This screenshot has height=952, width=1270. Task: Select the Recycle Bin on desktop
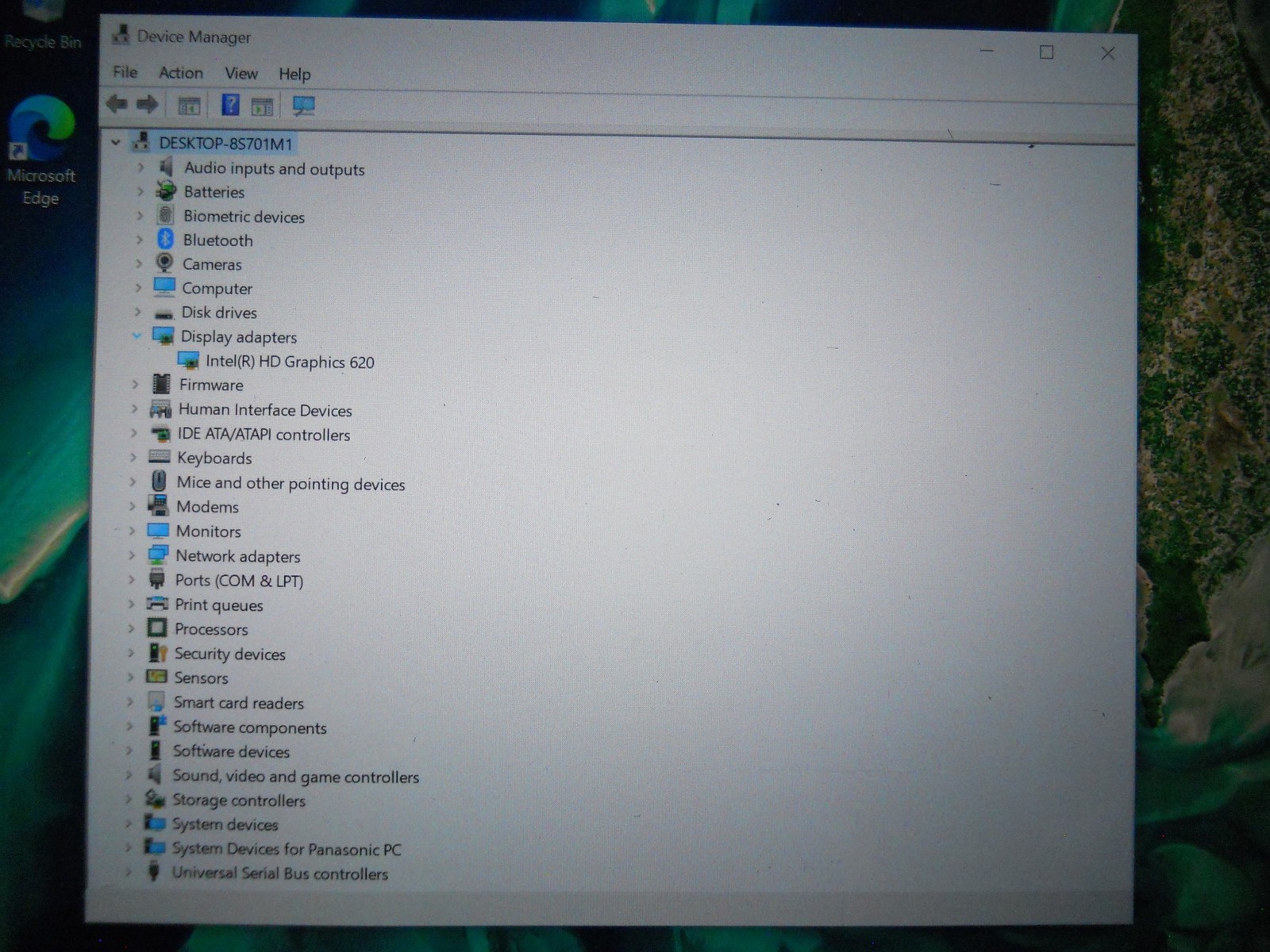[x=43, y=26]
